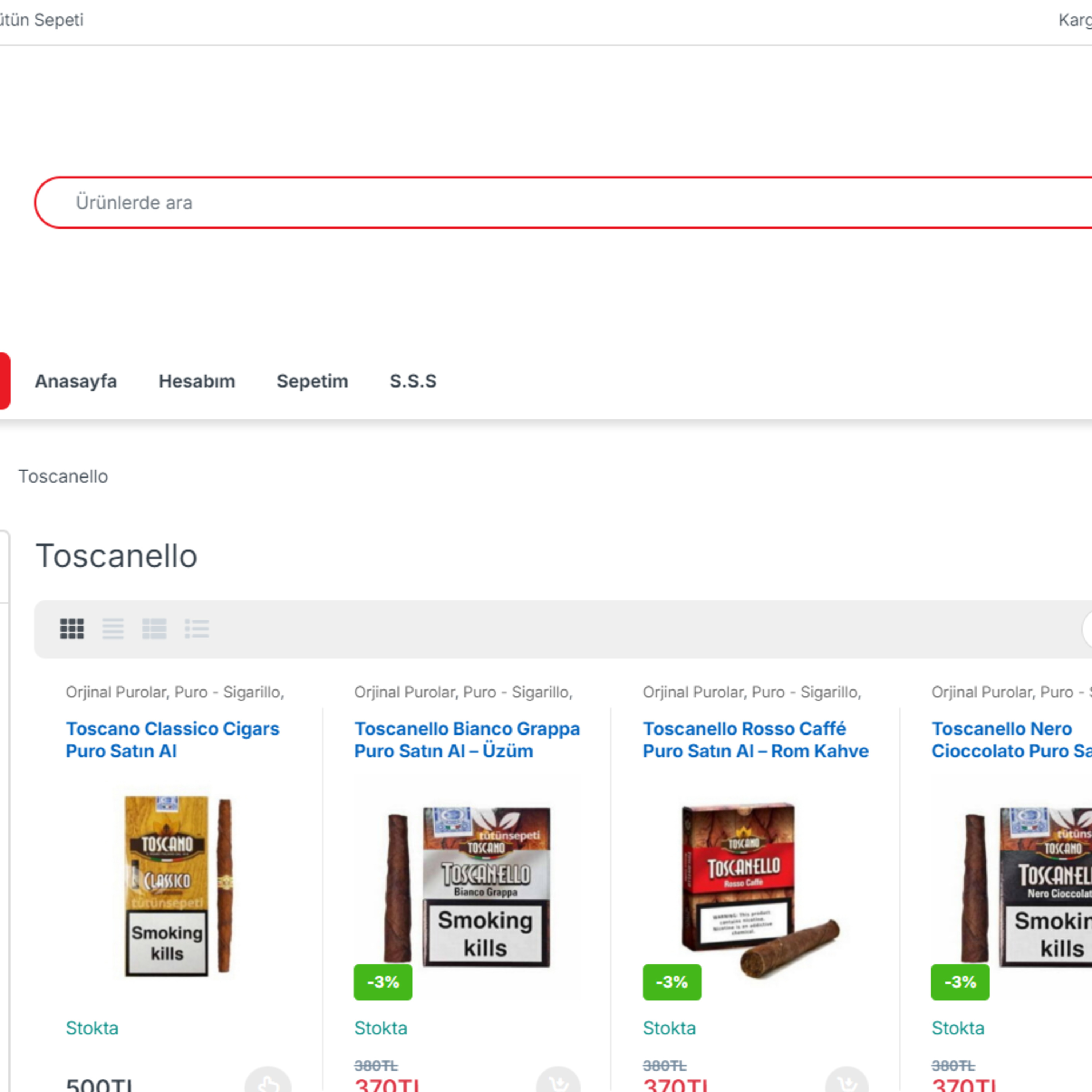This screenshot has width=1092, height=1092.
Task: Select the grid view icon
Action: tap(72, 629)
